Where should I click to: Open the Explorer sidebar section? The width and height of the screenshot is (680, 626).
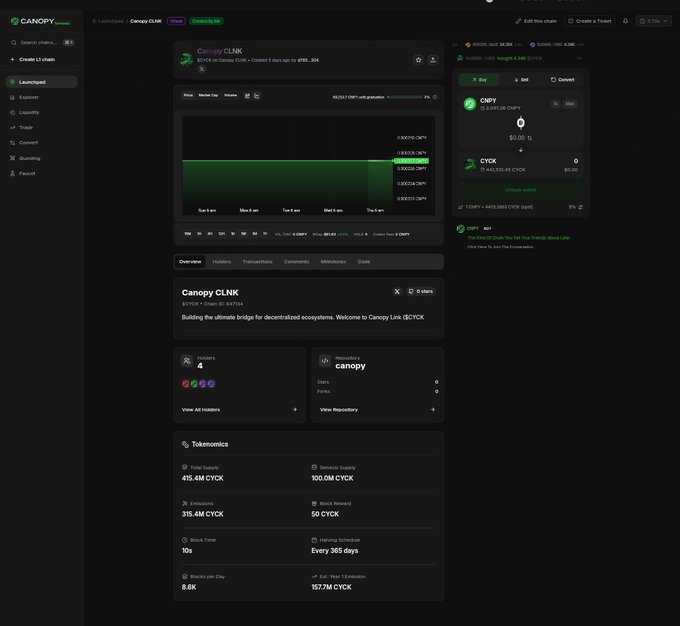pos(42,97)
